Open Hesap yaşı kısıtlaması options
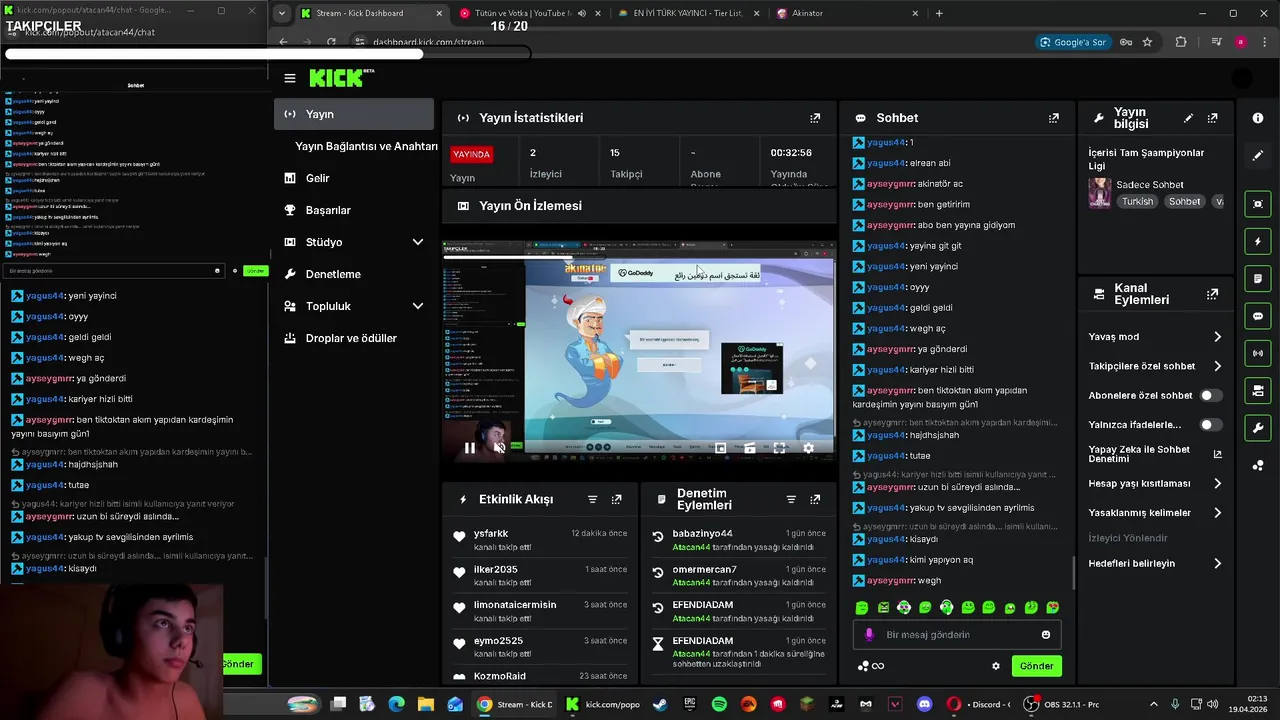 [1155, 483]
